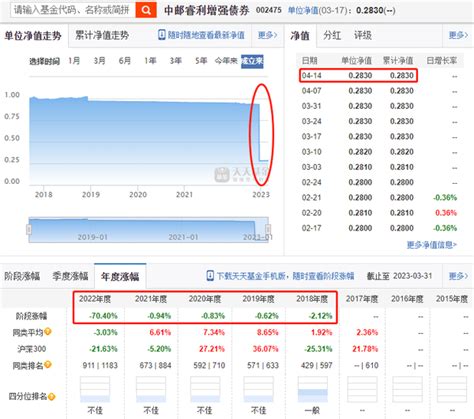This screenshot has width=474, height=419.
Task: Click the 2022年度 quartile ranking chart
Action: click(x=95, y=389)
